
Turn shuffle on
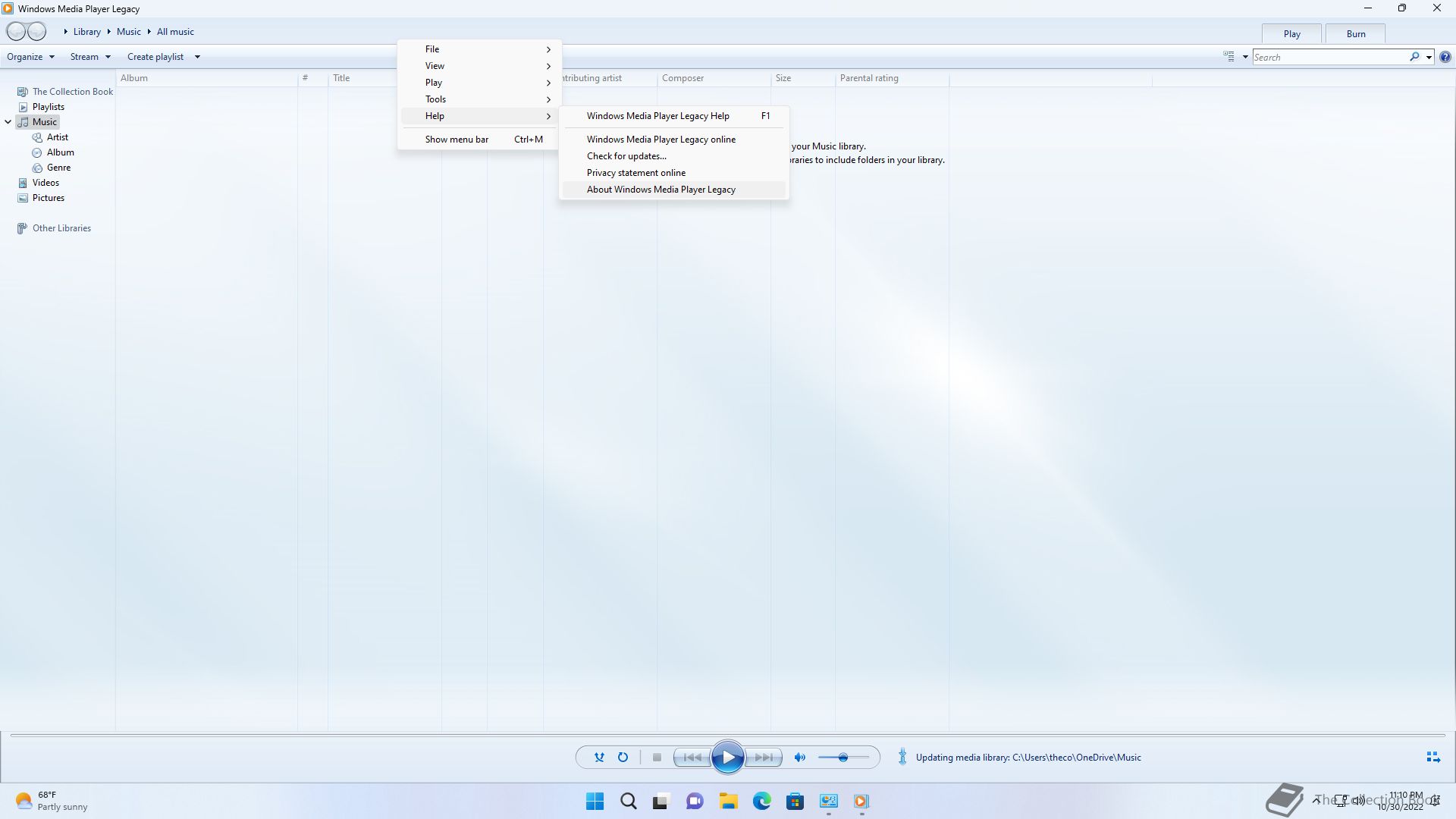click(x=599, y=757)
